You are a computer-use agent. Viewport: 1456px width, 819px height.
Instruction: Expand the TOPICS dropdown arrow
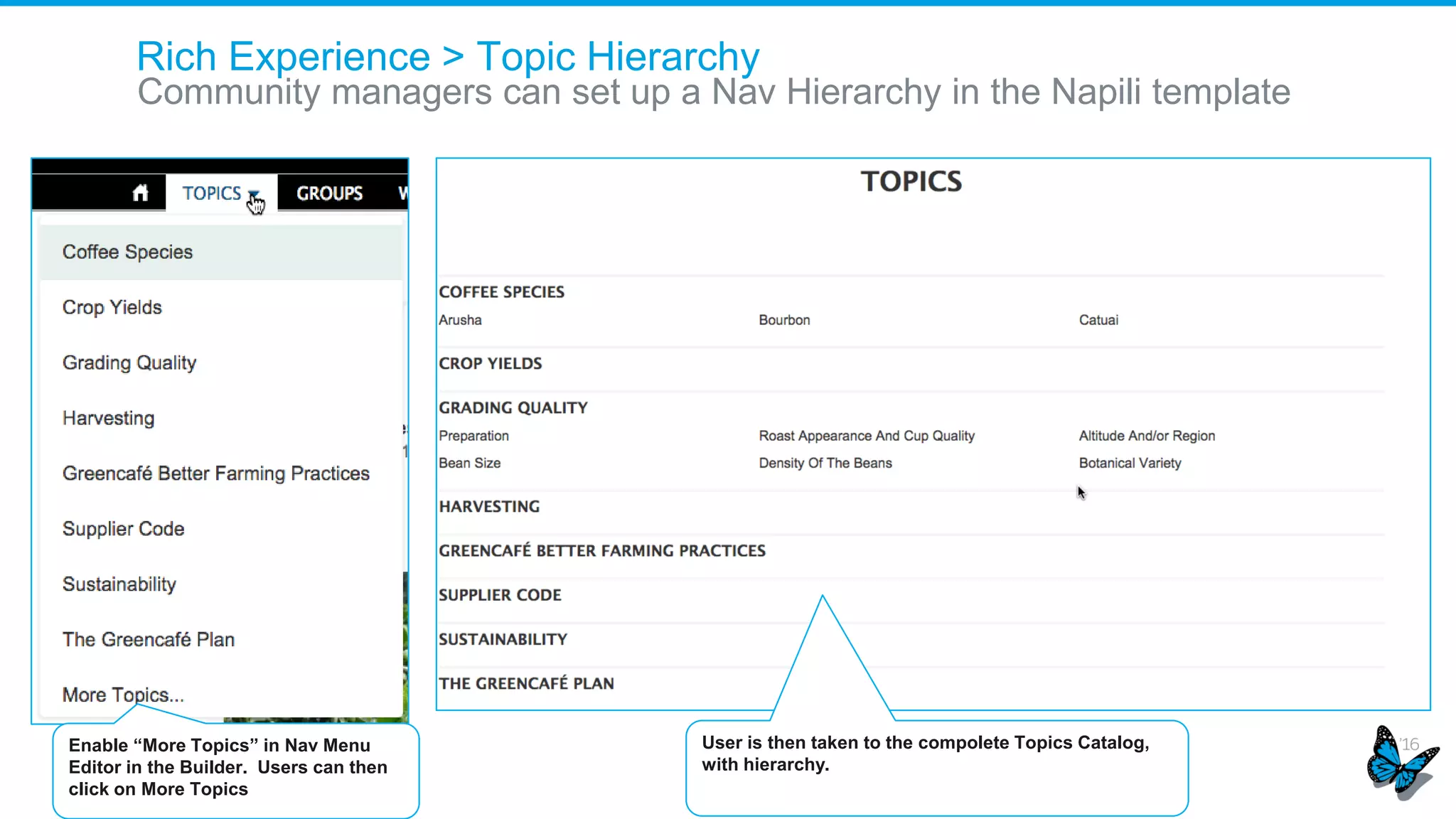point(253,193)
